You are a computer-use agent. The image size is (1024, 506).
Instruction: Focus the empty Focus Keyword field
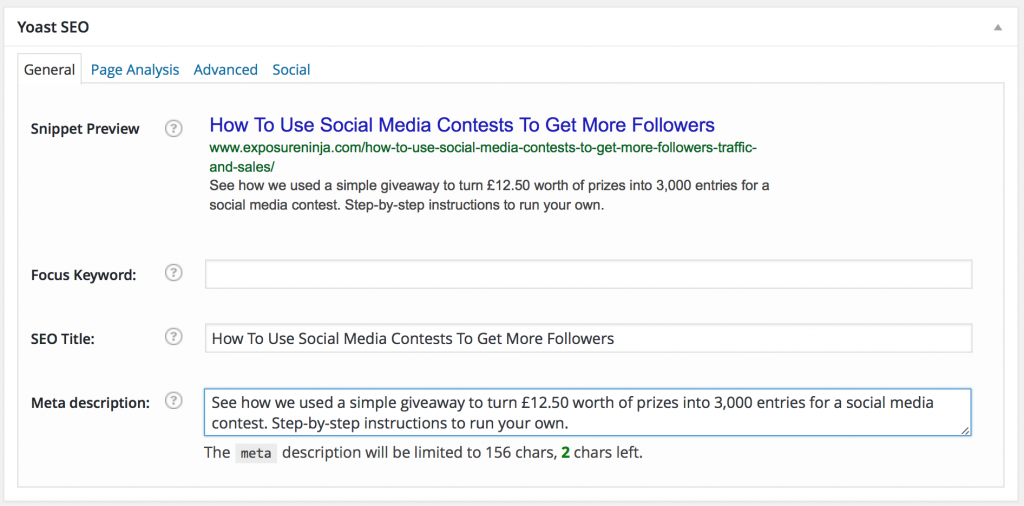(x=588, y=274)
